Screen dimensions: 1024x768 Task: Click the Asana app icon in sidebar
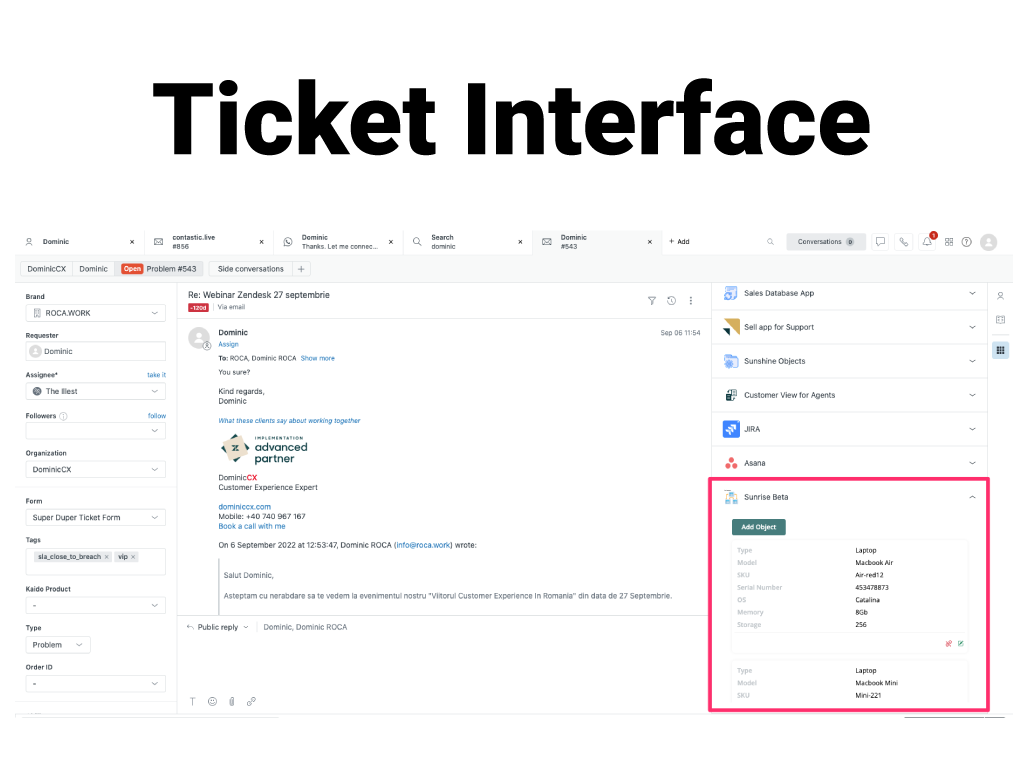[731, 462]
